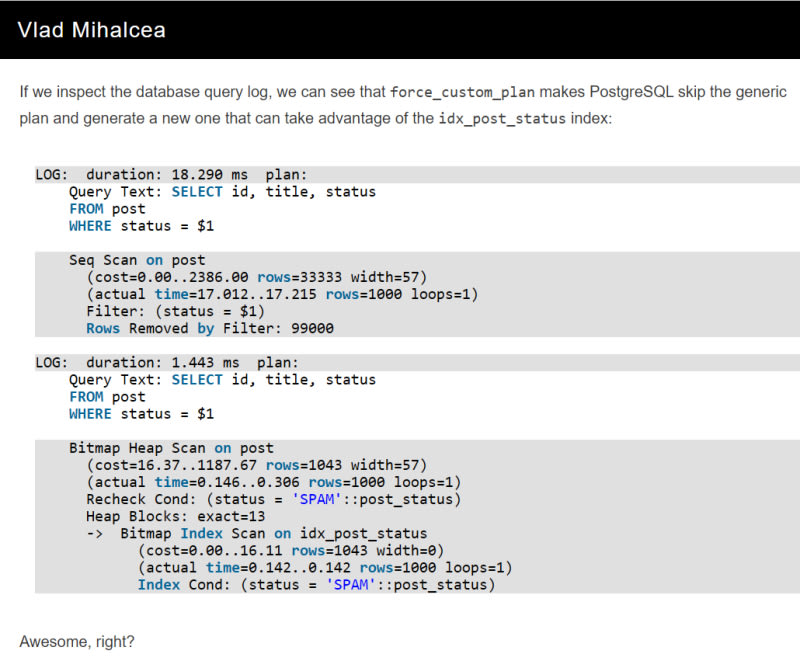The width and height of the screenshot is (800, 668).
Task: Click the Vlad Mihalcea site title
Action: click(92, 30)
